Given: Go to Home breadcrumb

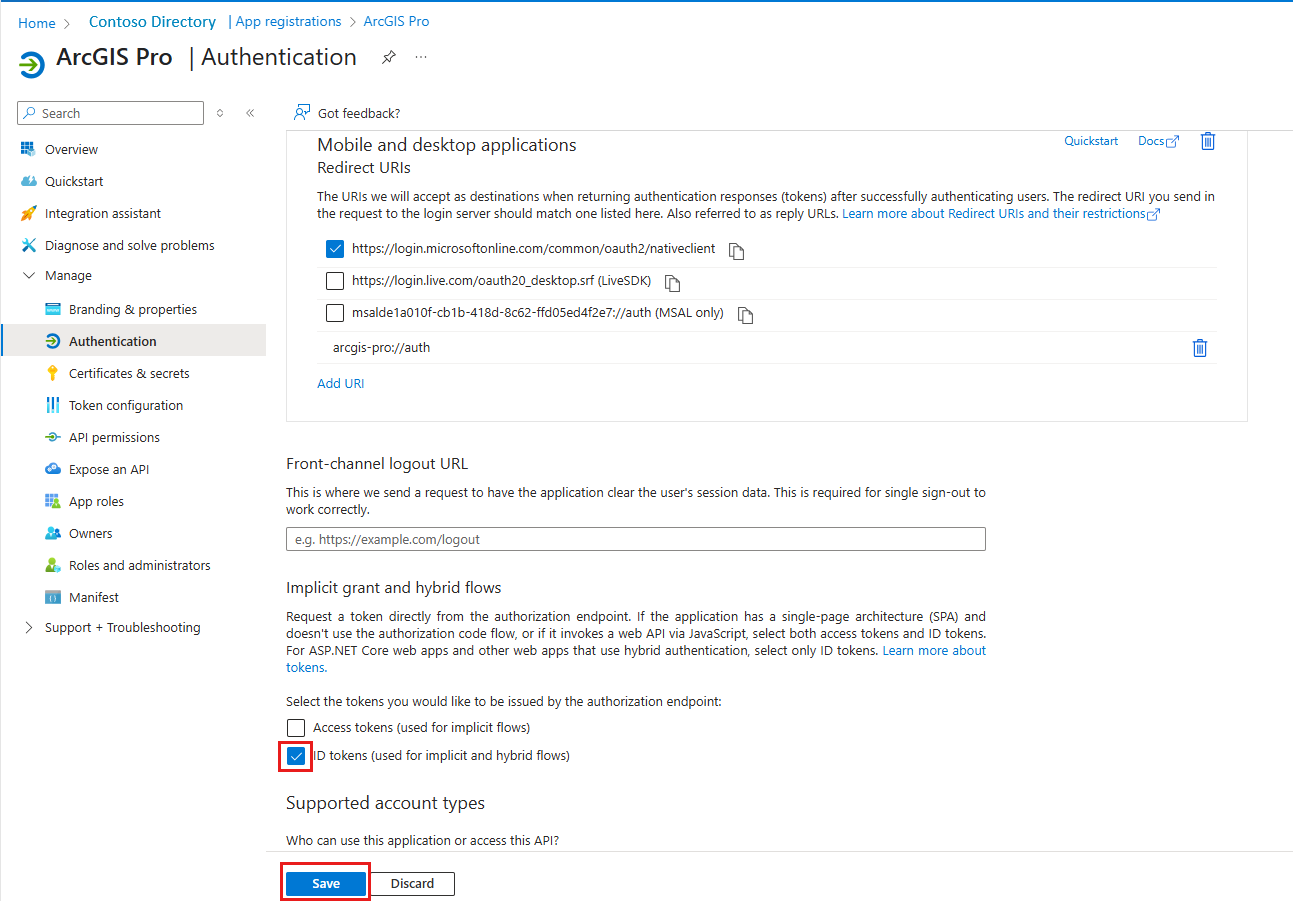Looking at the screenshot, I should click(x=37, y=23).
